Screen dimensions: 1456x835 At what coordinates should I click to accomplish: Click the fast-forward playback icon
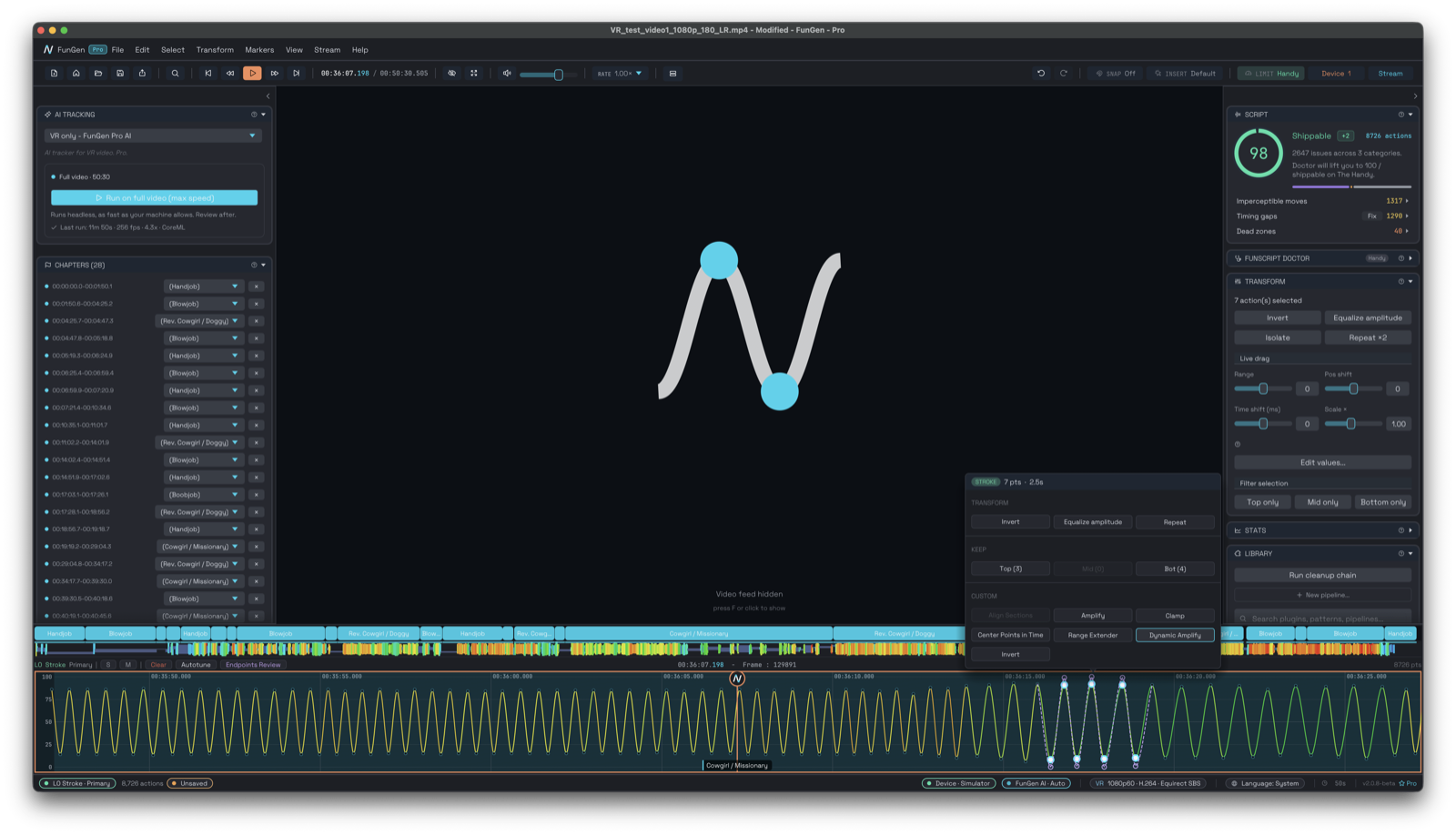click(274, 74)
